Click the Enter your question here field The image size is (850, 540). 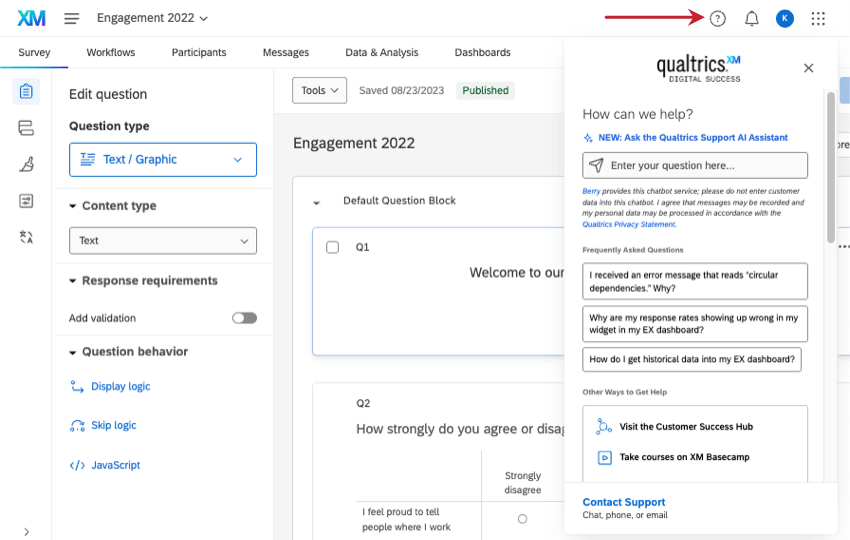tap(695, 165)
